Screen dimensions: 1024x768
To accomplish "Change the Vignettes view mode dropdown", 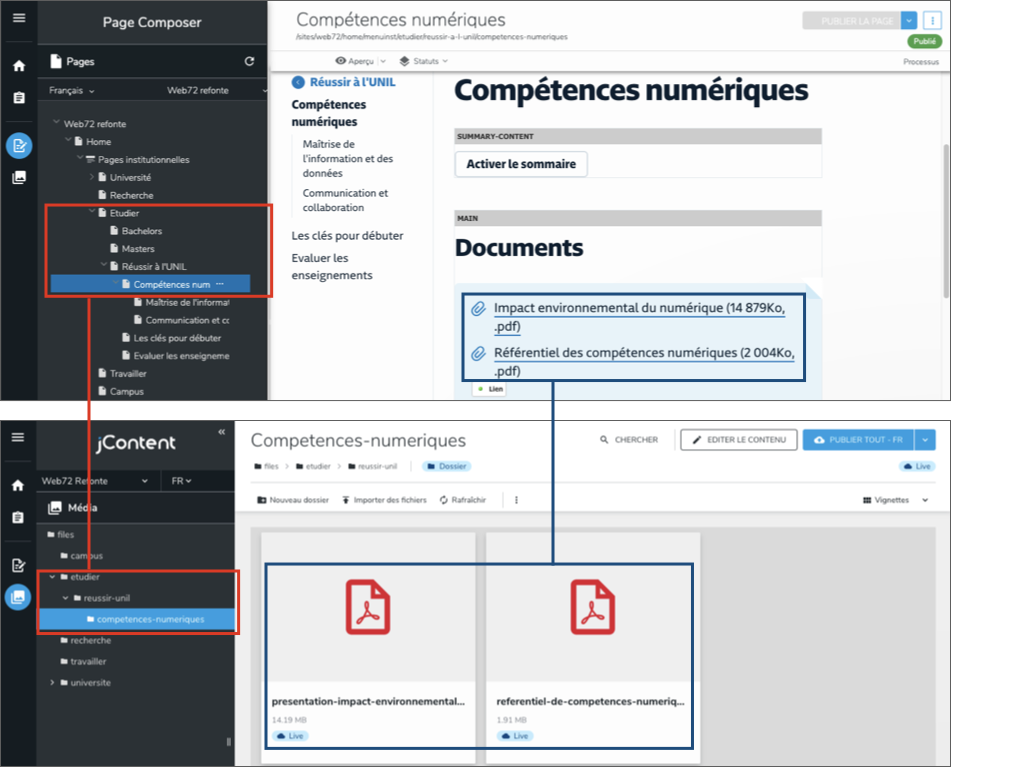I will click(x=896, y=500).
